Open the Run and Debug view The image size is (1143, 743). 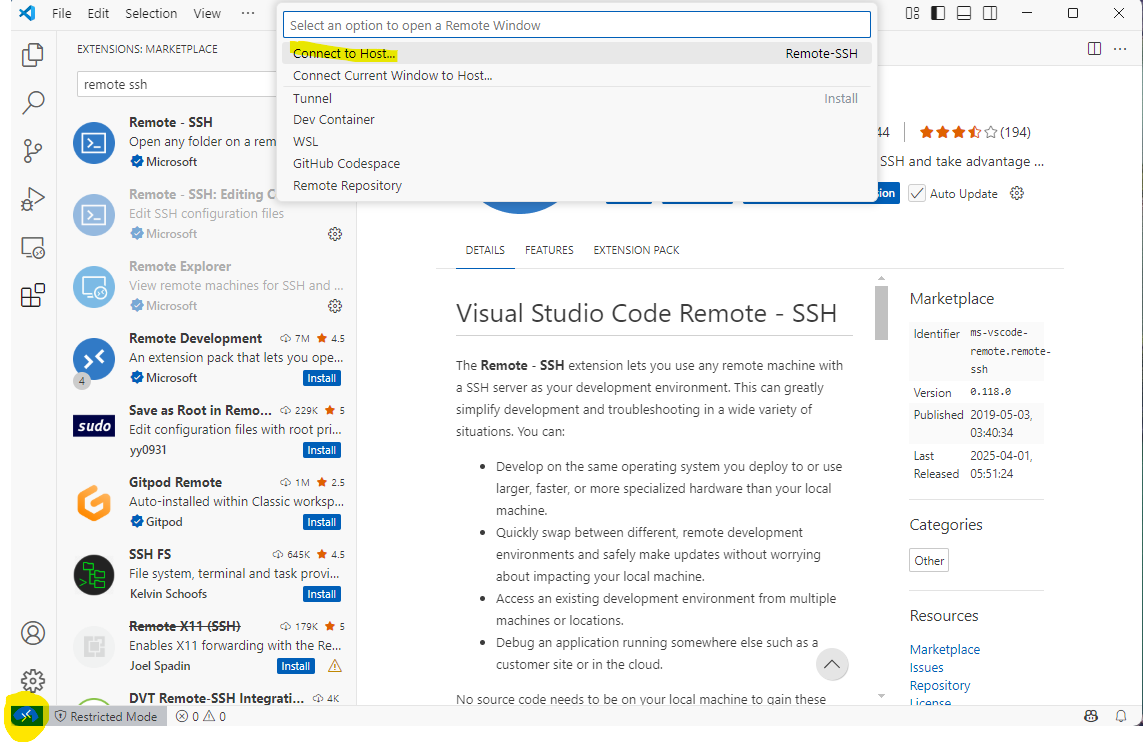[33, 199]
